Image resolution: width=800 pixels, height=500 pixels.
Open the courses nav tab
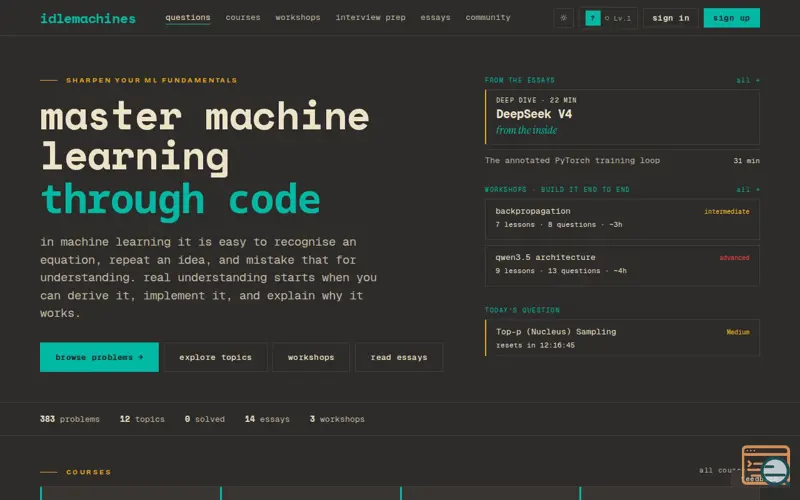[243, 17]
